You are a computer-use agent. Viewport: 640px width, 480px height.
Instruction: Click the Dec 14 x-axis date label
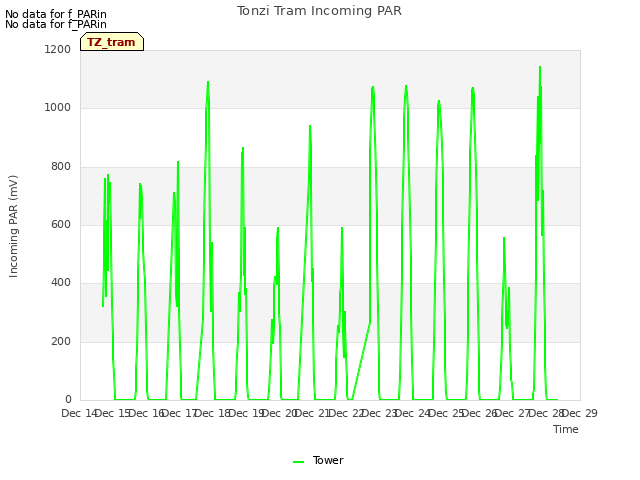tap(79, 413)
